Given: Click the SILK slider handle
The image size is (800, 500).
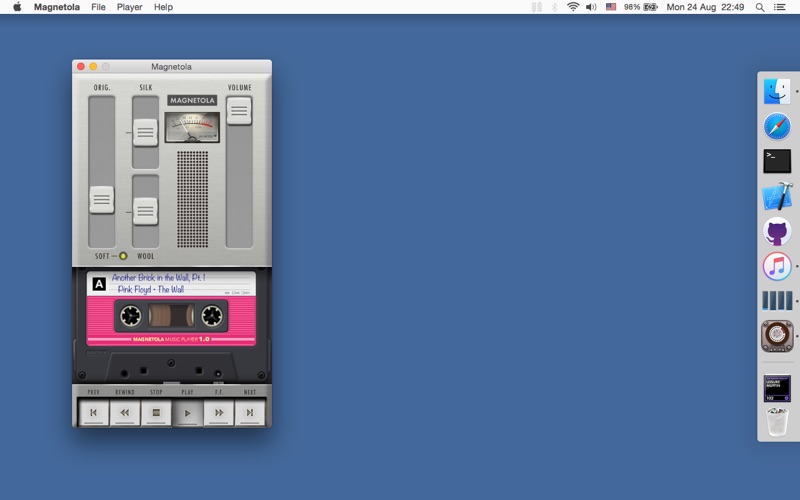Looking at the screenshot, I should pyautogui.click(x=145, y=133).
